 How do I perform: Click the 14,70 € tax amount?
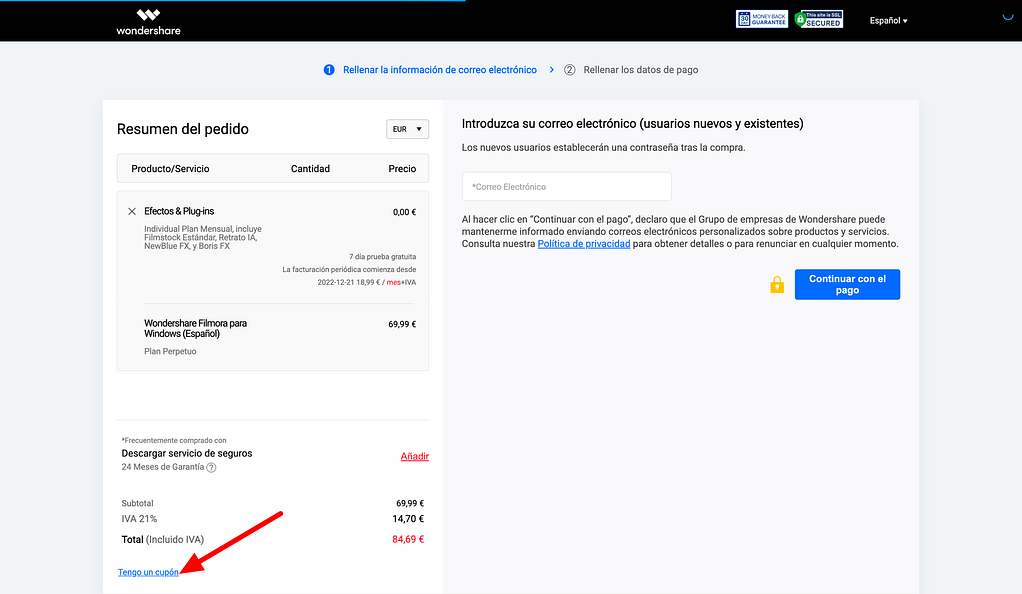(408, 519)
